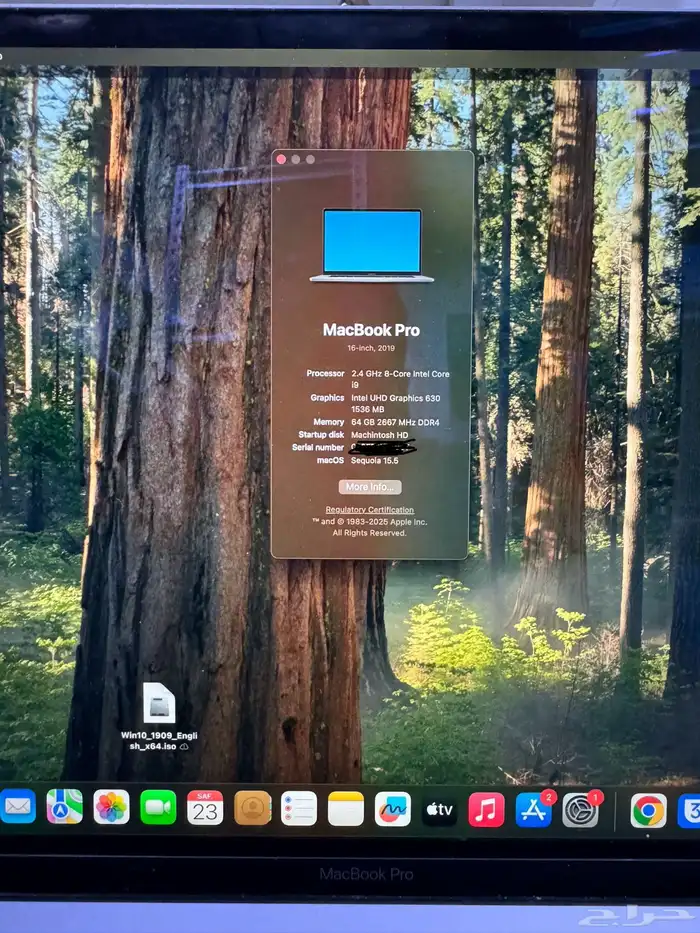
Task: Launch Reminders from the Dock
Action: pos(299,808)
